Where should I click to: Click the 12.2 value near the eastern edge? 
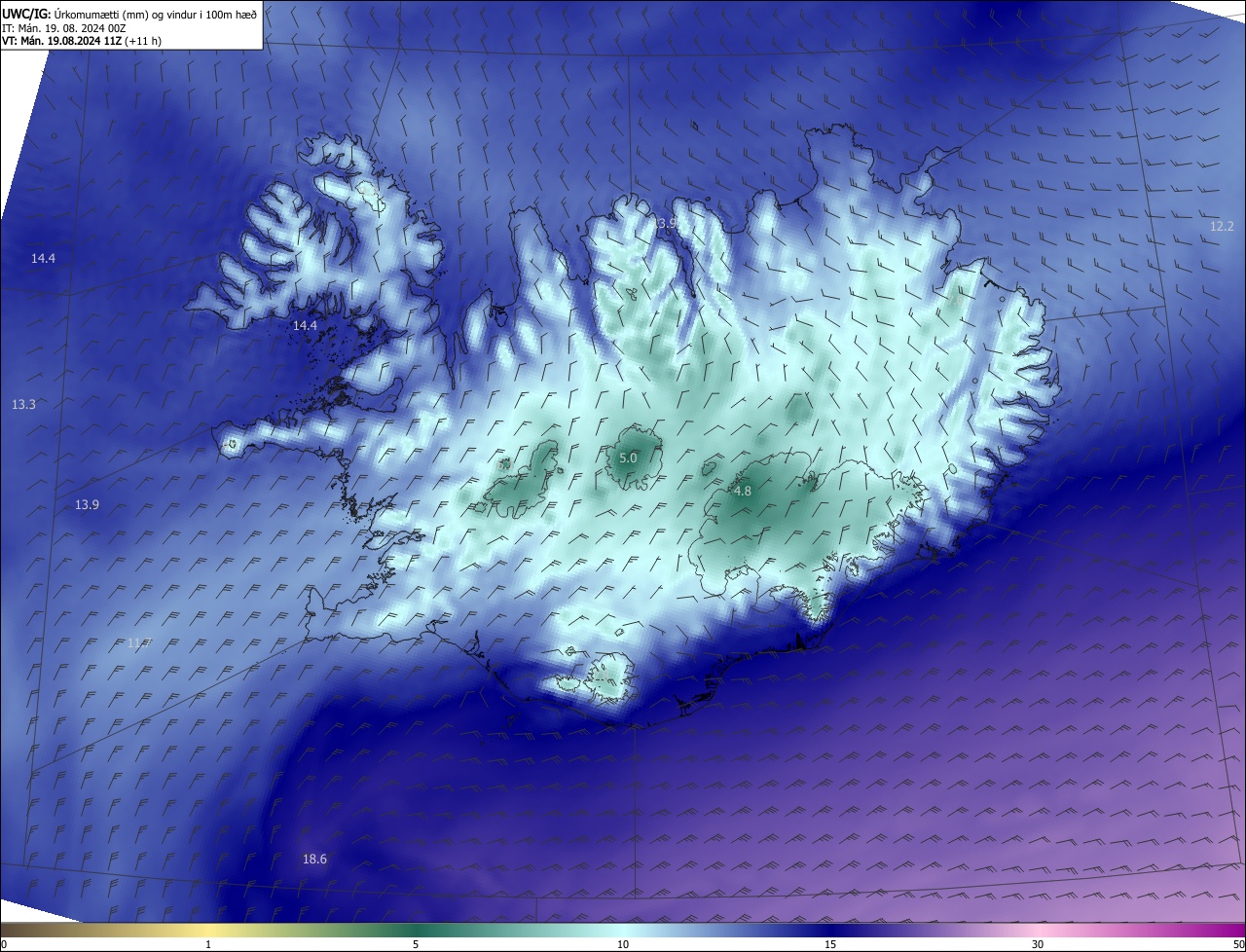coord(1222,226)
